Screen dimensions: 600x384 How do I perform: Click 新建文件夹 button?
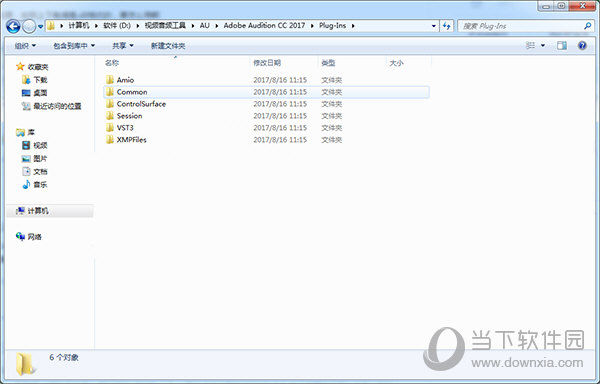click(x=168, y=46)
